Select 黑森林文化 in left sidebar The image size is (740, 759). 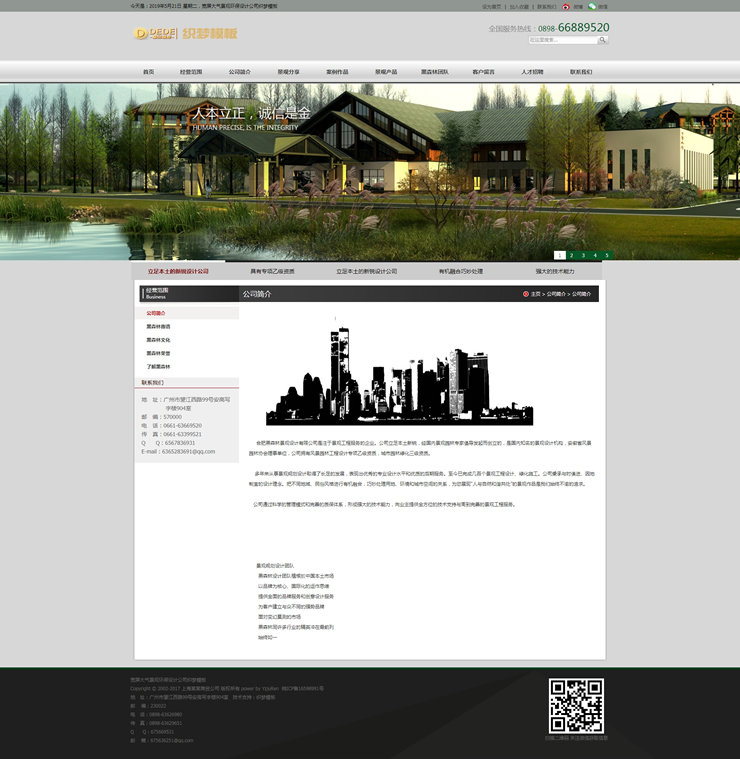pyautogui.click(x=158, y=340)
